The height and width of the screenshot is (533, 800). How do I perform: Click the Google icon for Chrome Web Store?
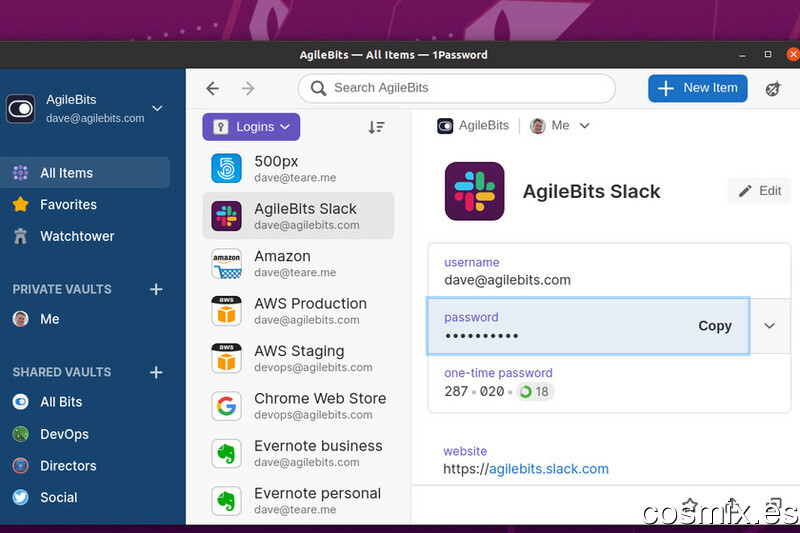[227, 406]
